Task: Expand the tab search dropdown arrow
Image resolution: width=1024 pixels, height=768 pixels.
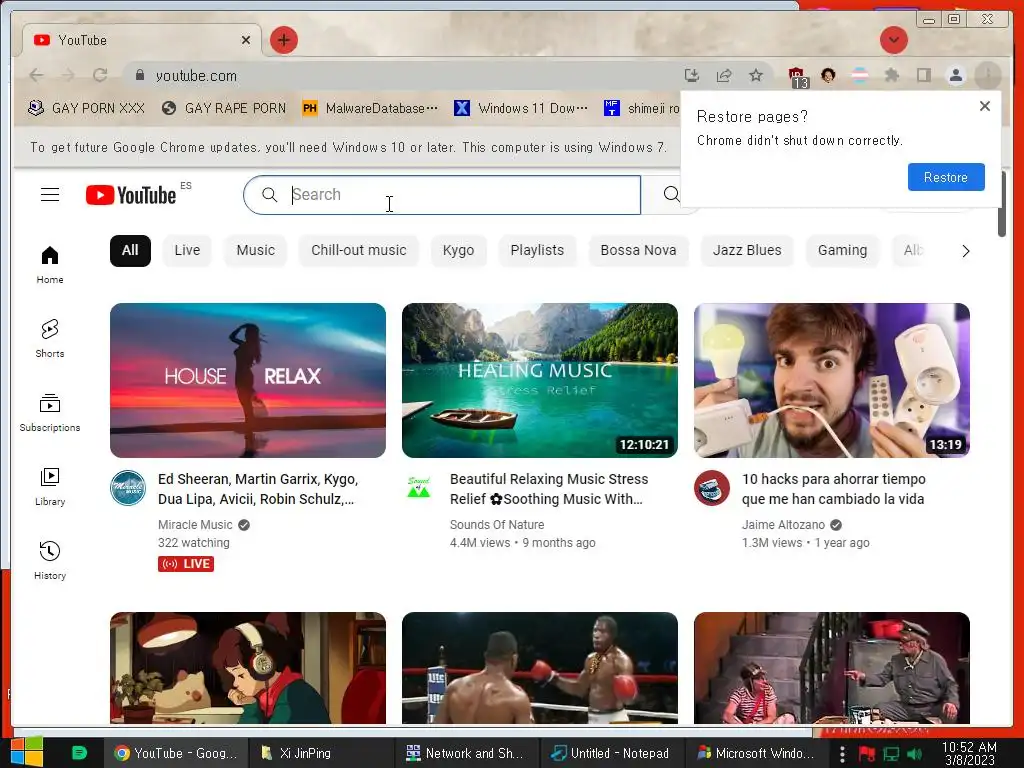Action: tap(893, 40)
